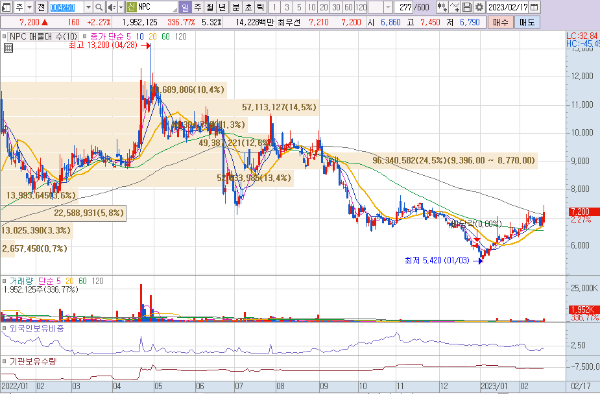Image resolution: width=600 pixels, height=394 pixels.
Task: Click the 2023/01 label on time axis
Action: 494,386
